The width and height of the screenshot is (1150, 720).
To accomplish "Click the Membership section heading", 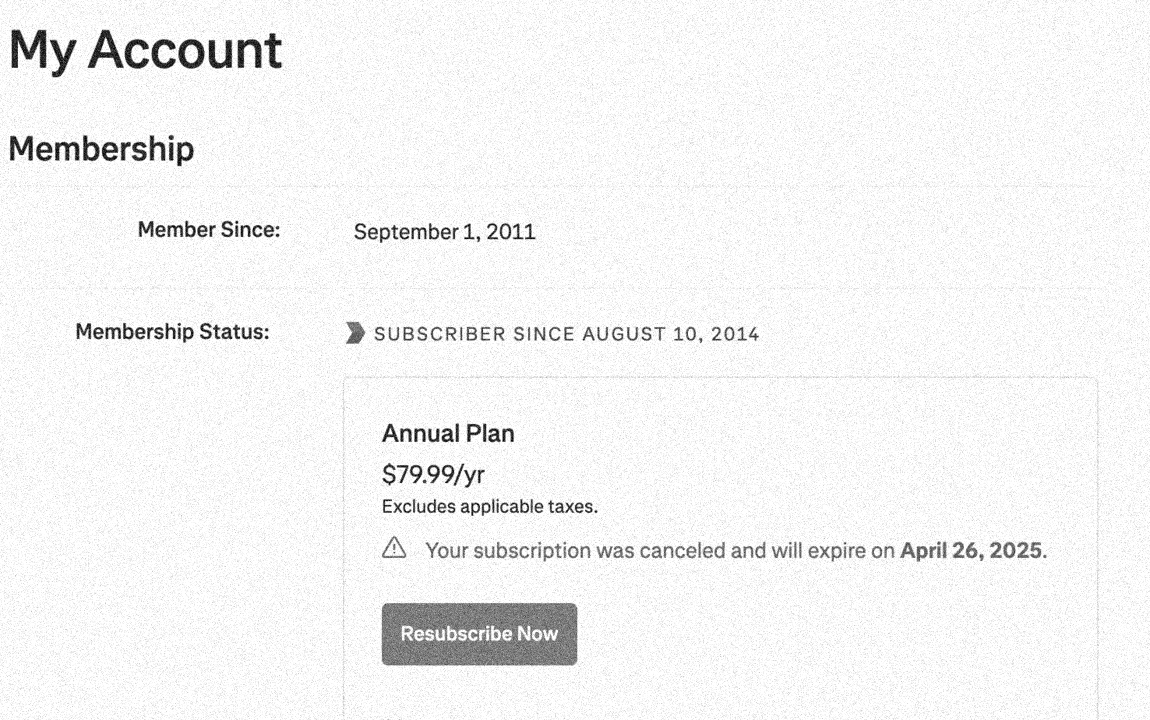I will click(x=101, y=149).
